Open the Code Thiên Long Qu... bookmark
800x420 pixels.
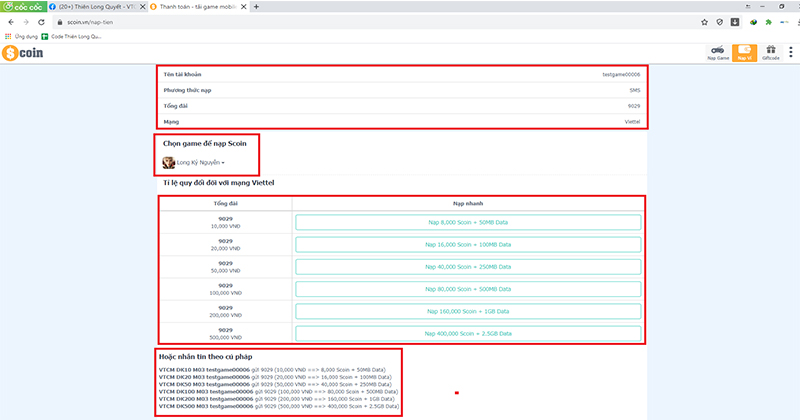71,36
